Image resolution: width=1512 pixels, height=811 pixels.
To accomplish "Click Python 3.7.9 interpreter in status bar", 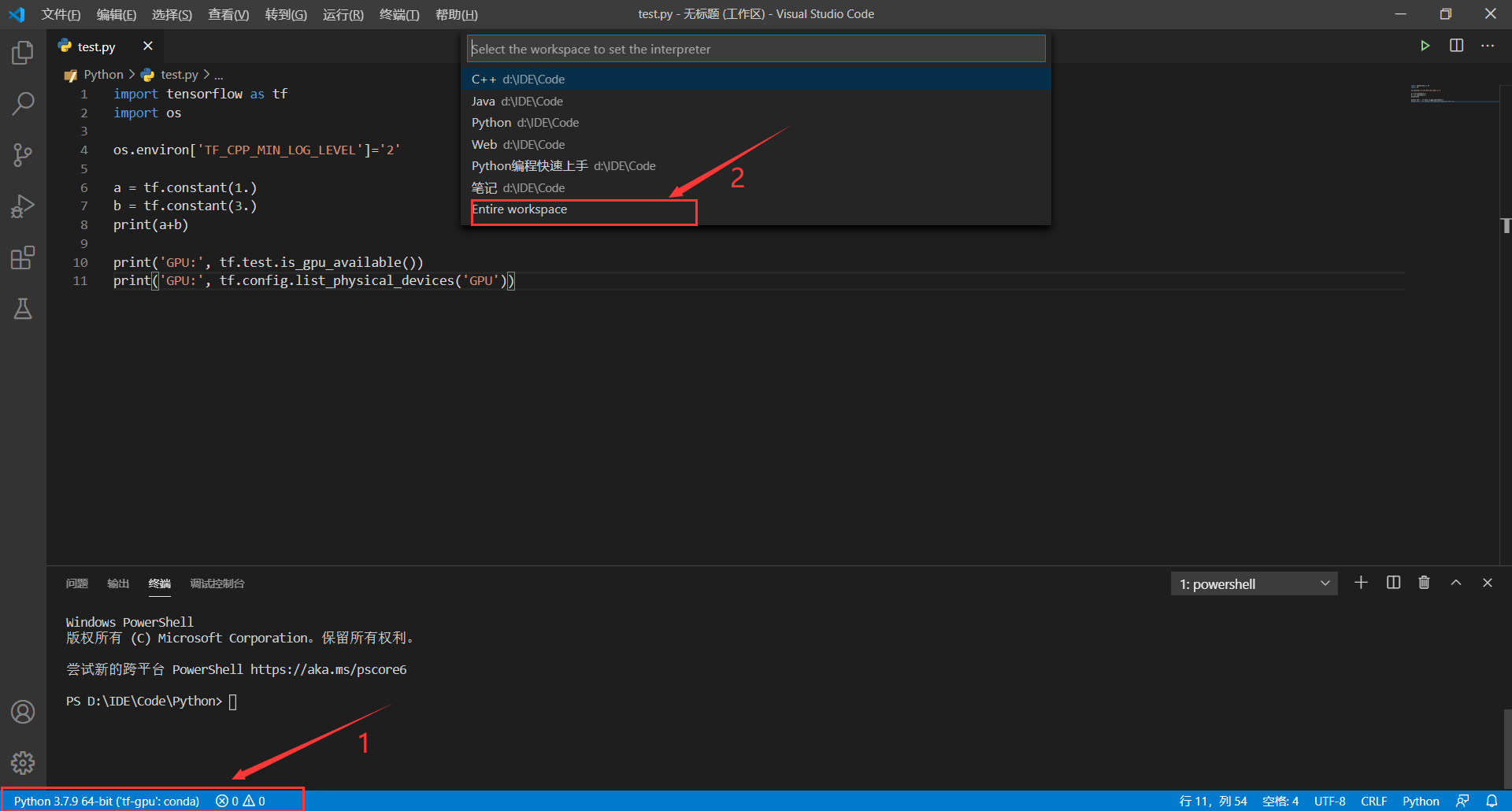I will (106, 801).
